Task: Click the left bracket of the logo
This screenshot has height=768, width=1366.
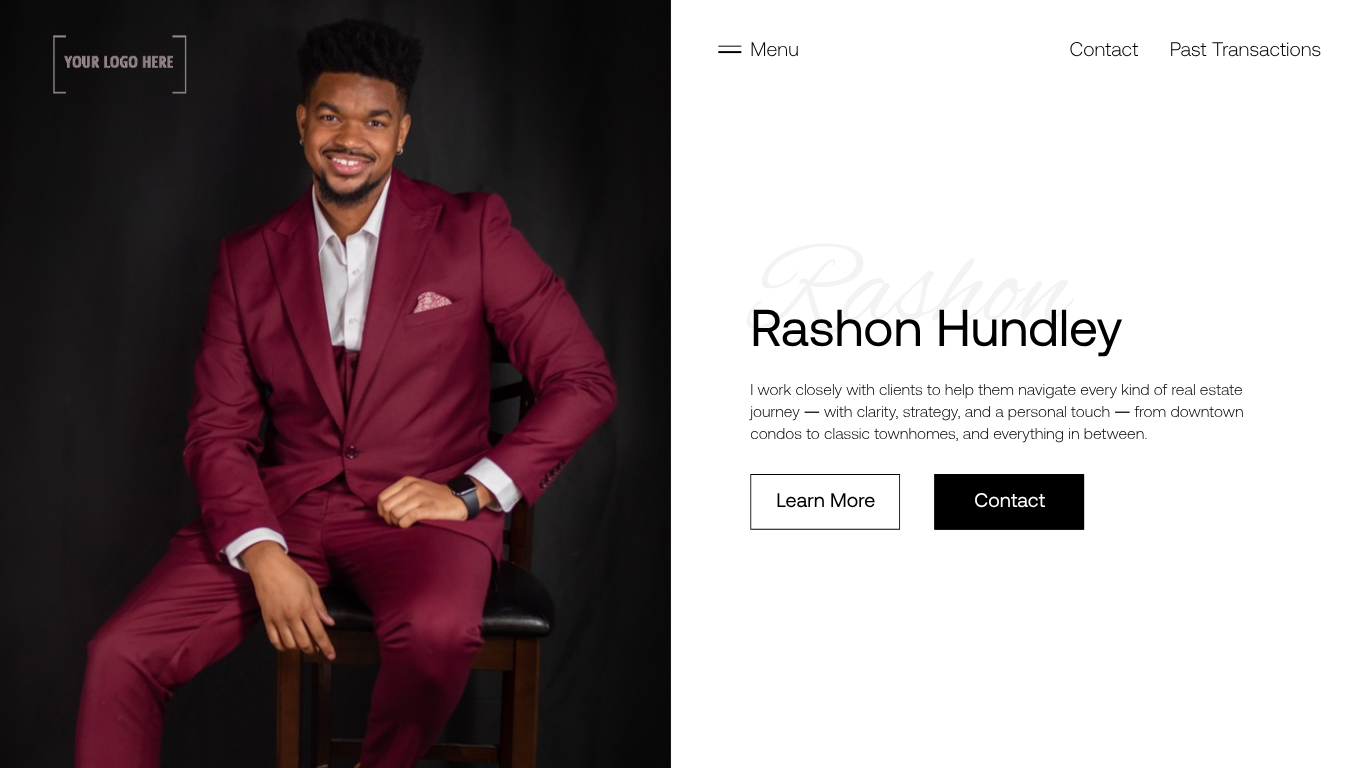Action: click(x=59, y=64)
